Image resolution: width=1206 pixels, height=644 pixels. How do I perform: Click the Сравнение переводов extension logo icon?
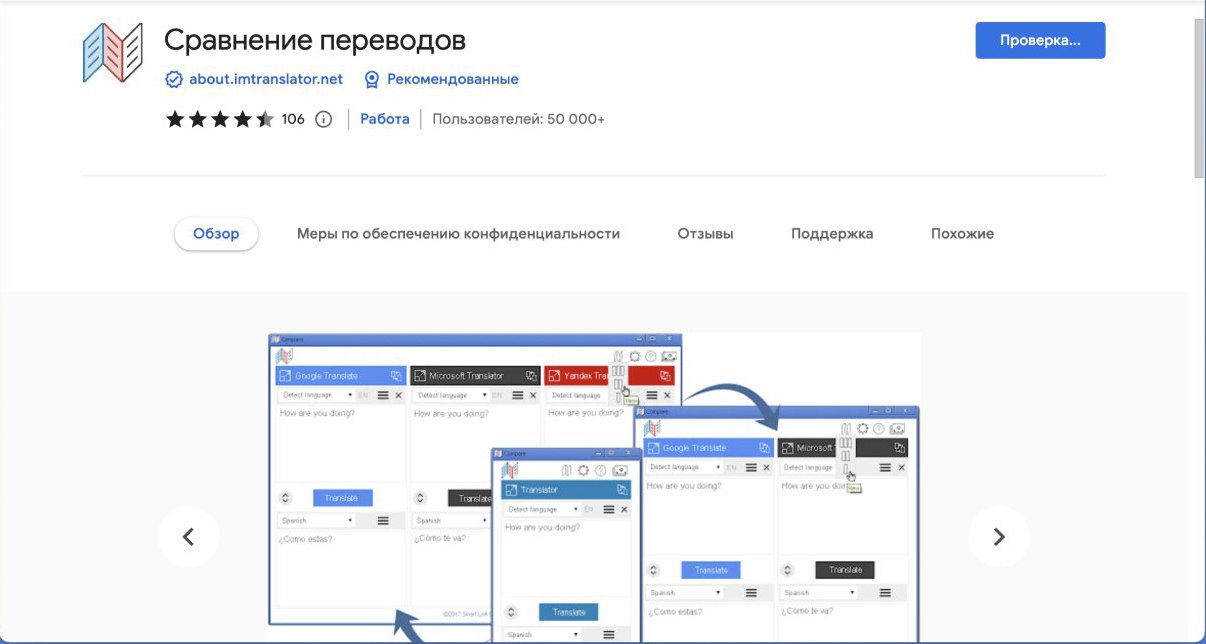[115, 53]
